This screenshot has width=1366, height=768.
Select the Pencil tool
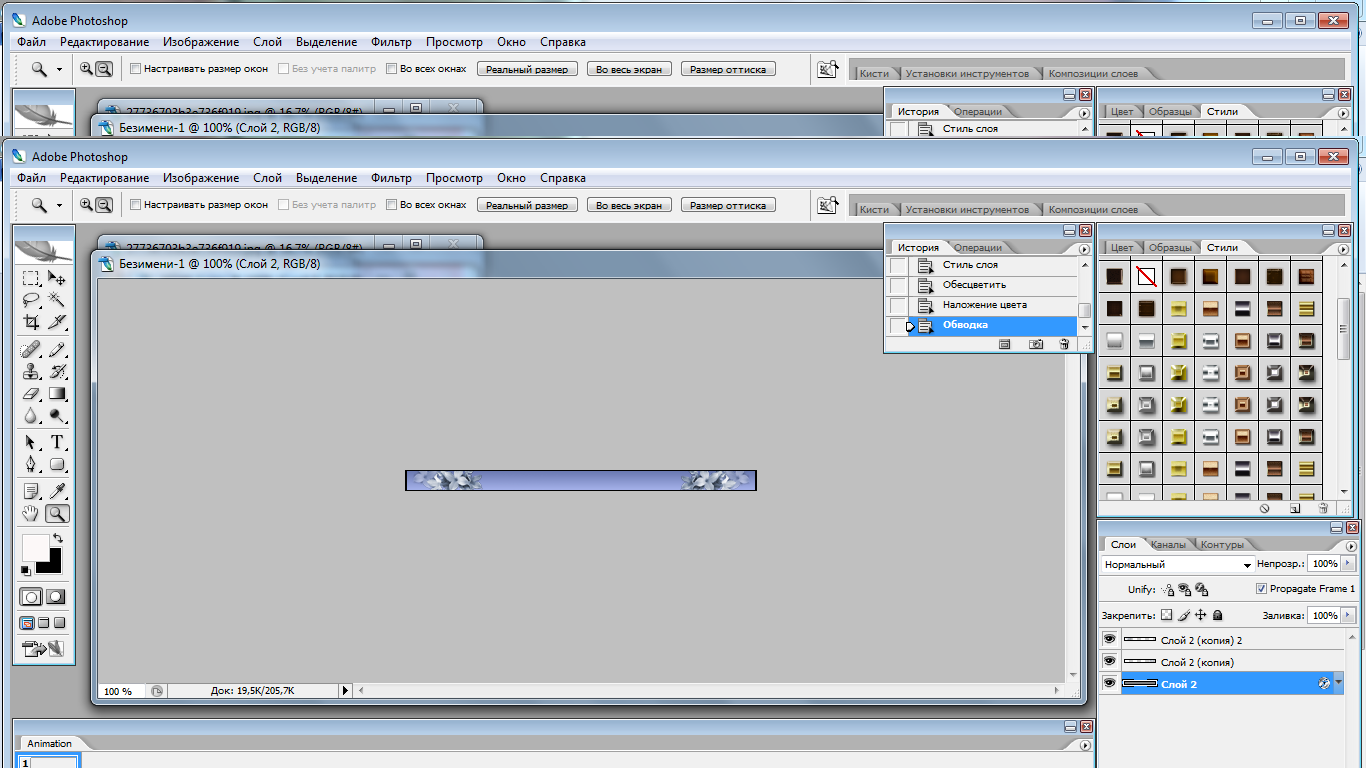point(57,349)
